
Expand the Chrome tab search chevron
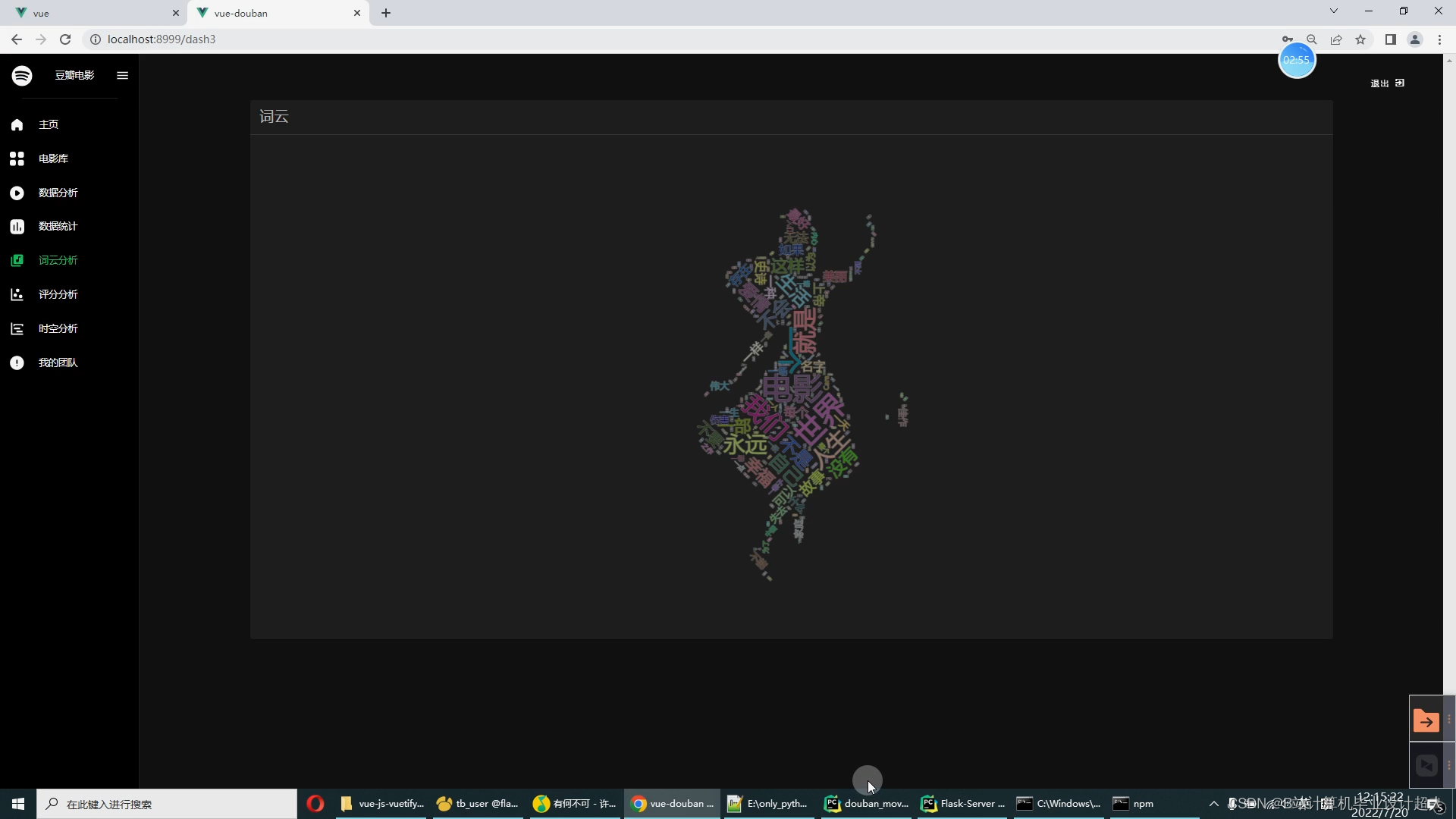click(x=1333, y=11)
